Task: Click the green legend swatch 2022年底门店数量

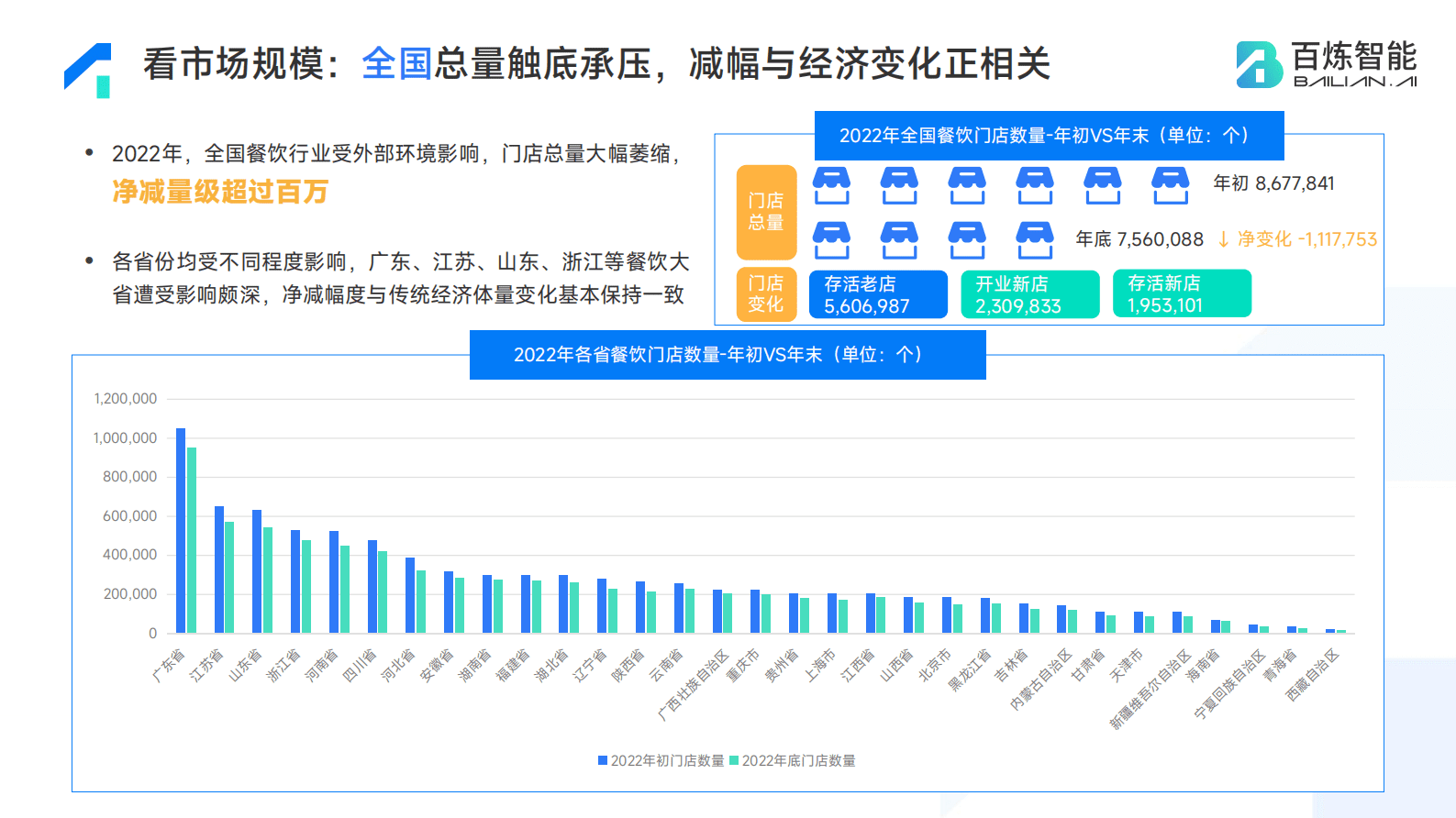Action: [734, 760]
